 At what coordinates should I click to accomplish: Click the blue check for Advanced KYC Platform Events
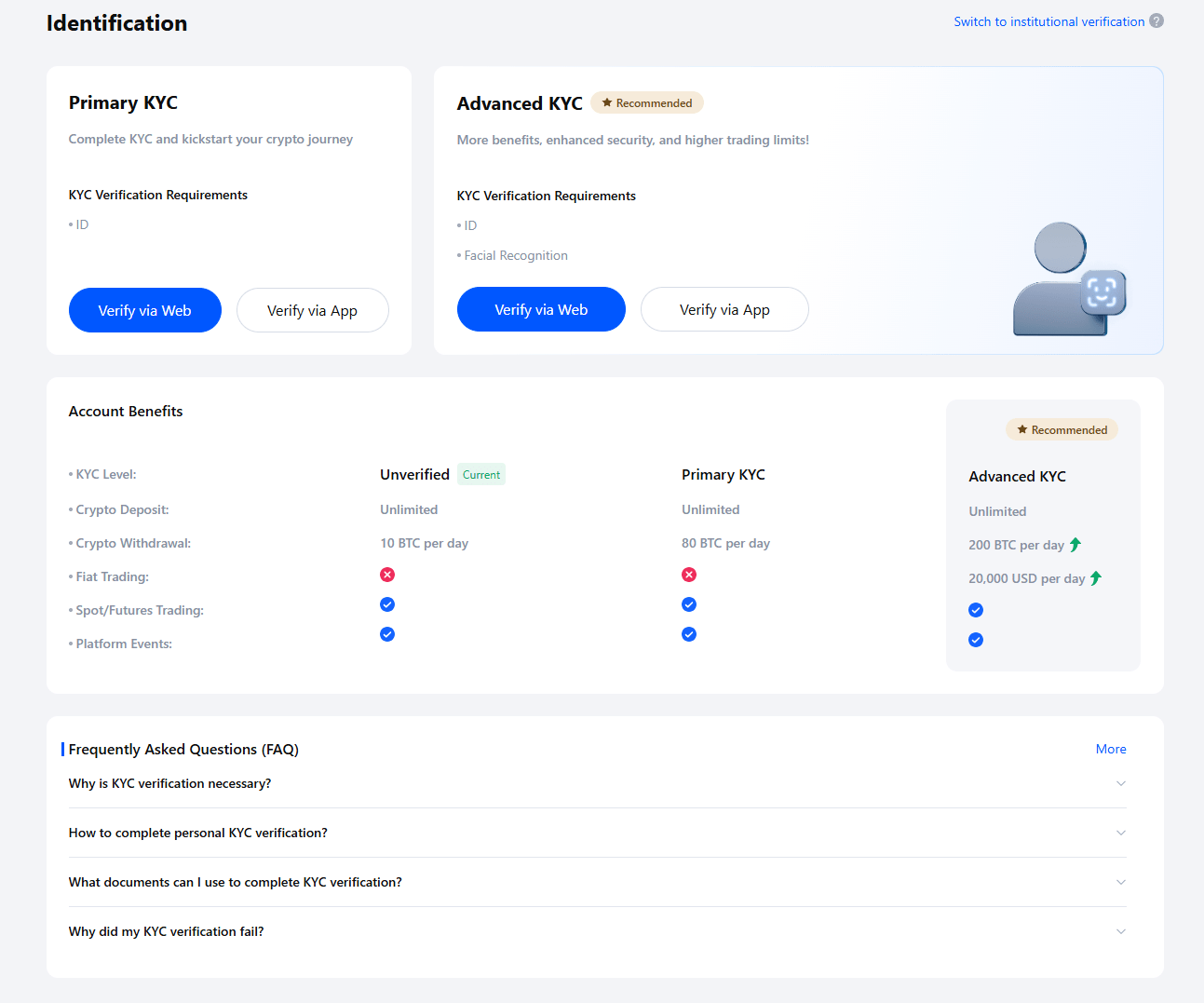[x=976, y=640]
